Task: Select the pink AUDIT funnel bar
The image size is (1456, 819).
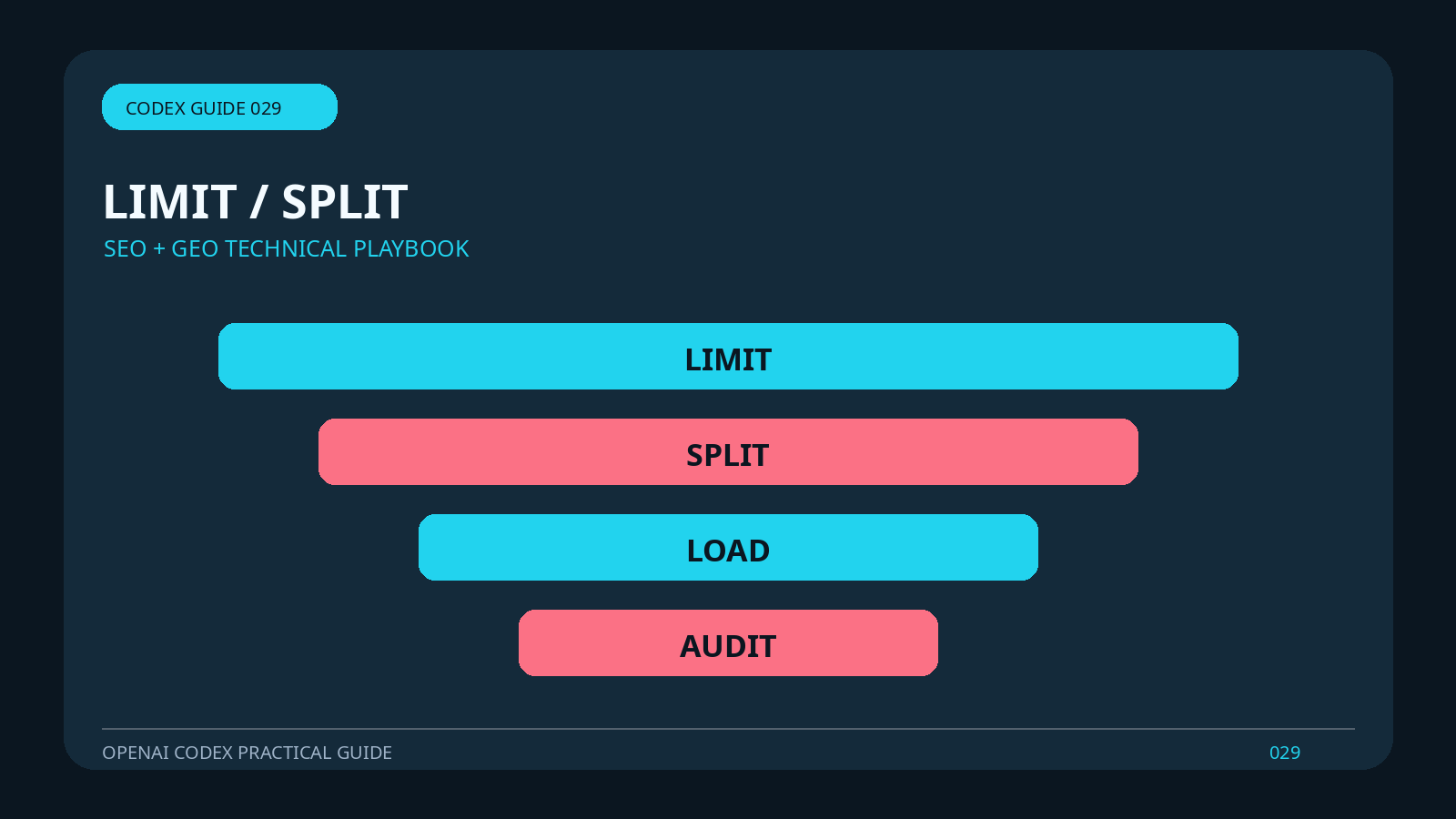Action: [728, 642]
